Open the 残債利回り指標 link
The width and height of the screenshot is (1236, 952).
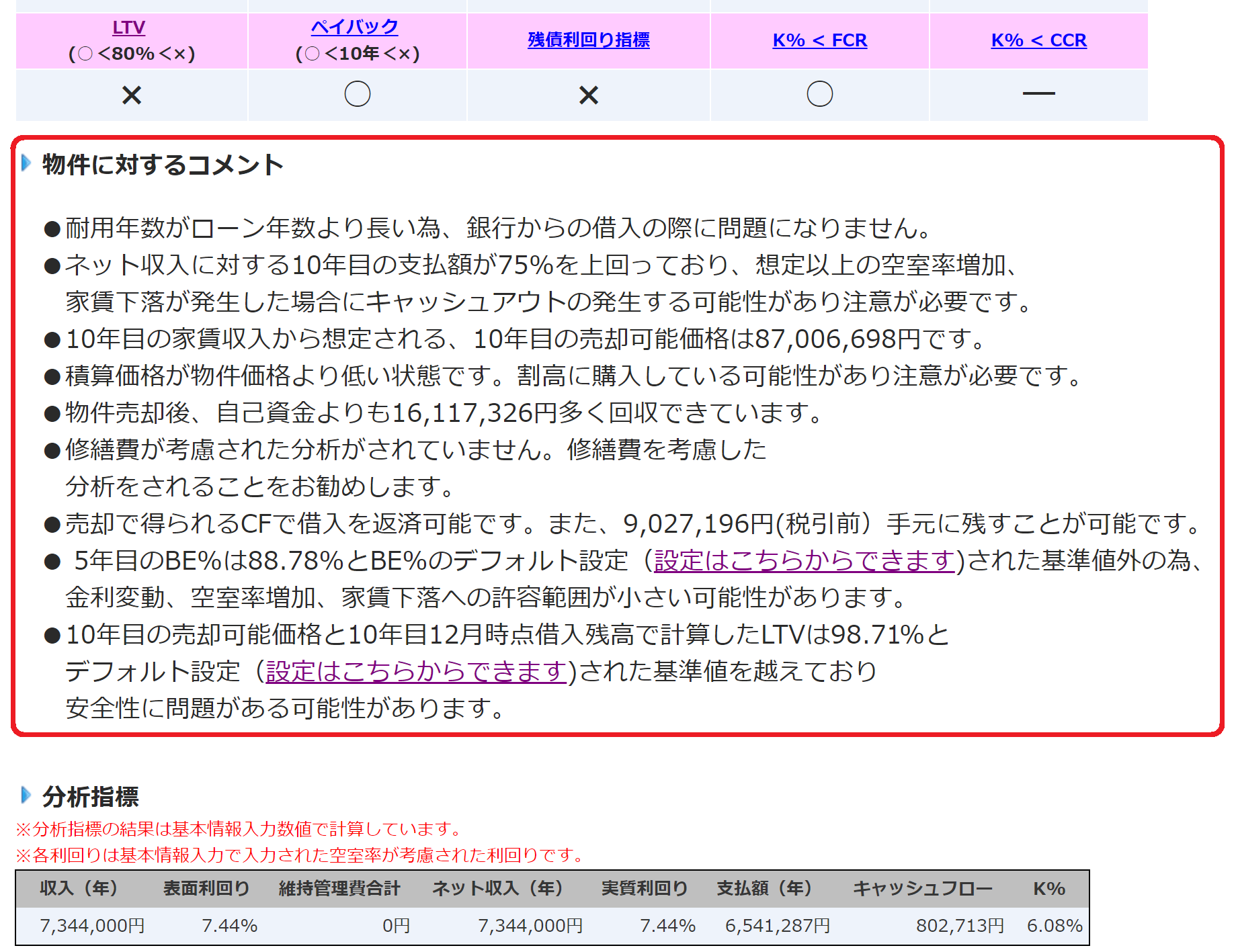click(588, 40)
